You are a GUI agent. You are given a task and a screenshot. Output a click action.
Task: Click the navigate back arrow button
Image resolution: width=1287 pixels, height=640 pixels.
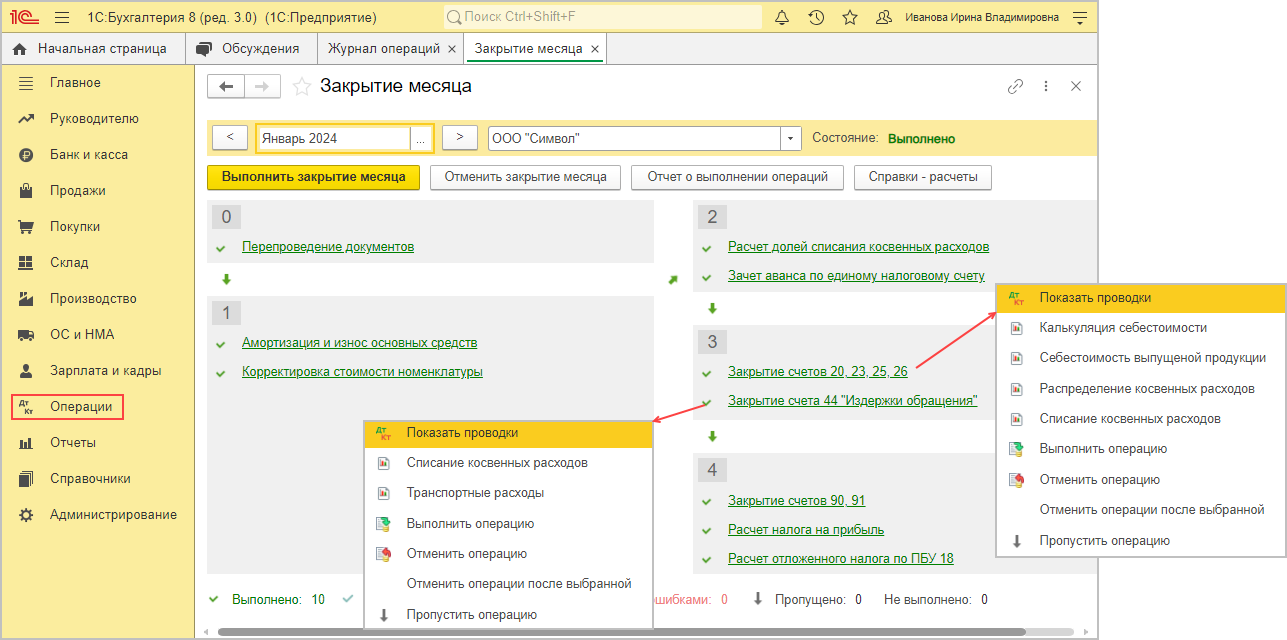pos(225,87)
